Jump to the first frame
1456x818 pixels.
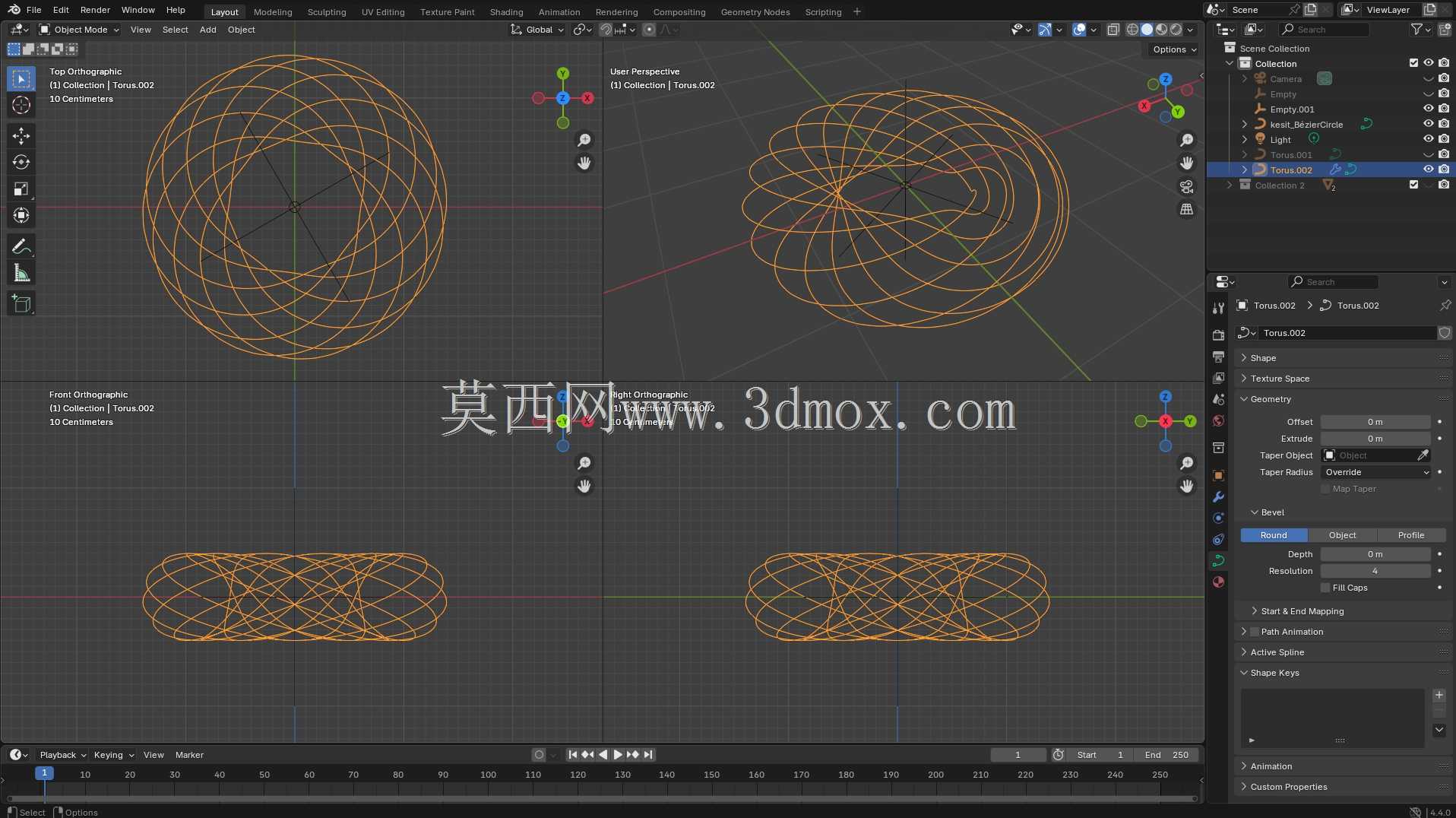click(573, 755)
